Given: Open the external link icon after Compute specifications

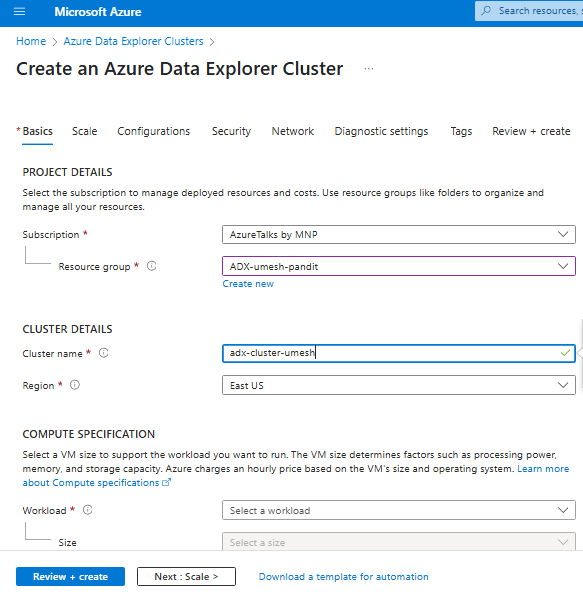Looking at the screenshot, I should (167, 482).
